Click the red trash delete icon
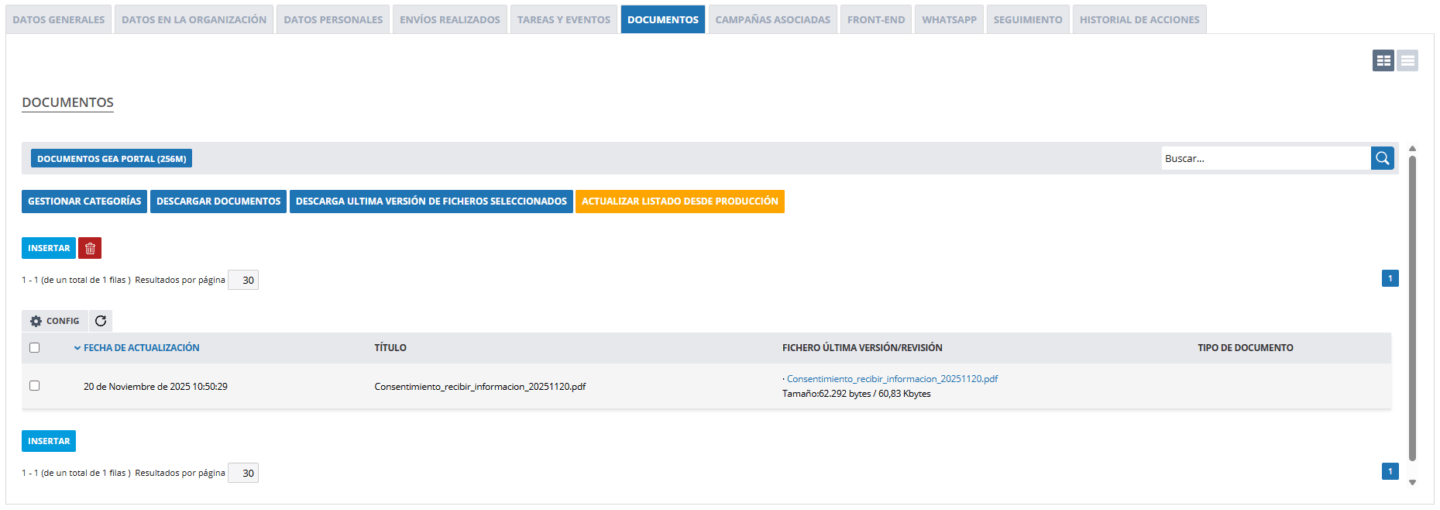The width and height of the screenshot is (1440, 510). [x=90, y=248]
